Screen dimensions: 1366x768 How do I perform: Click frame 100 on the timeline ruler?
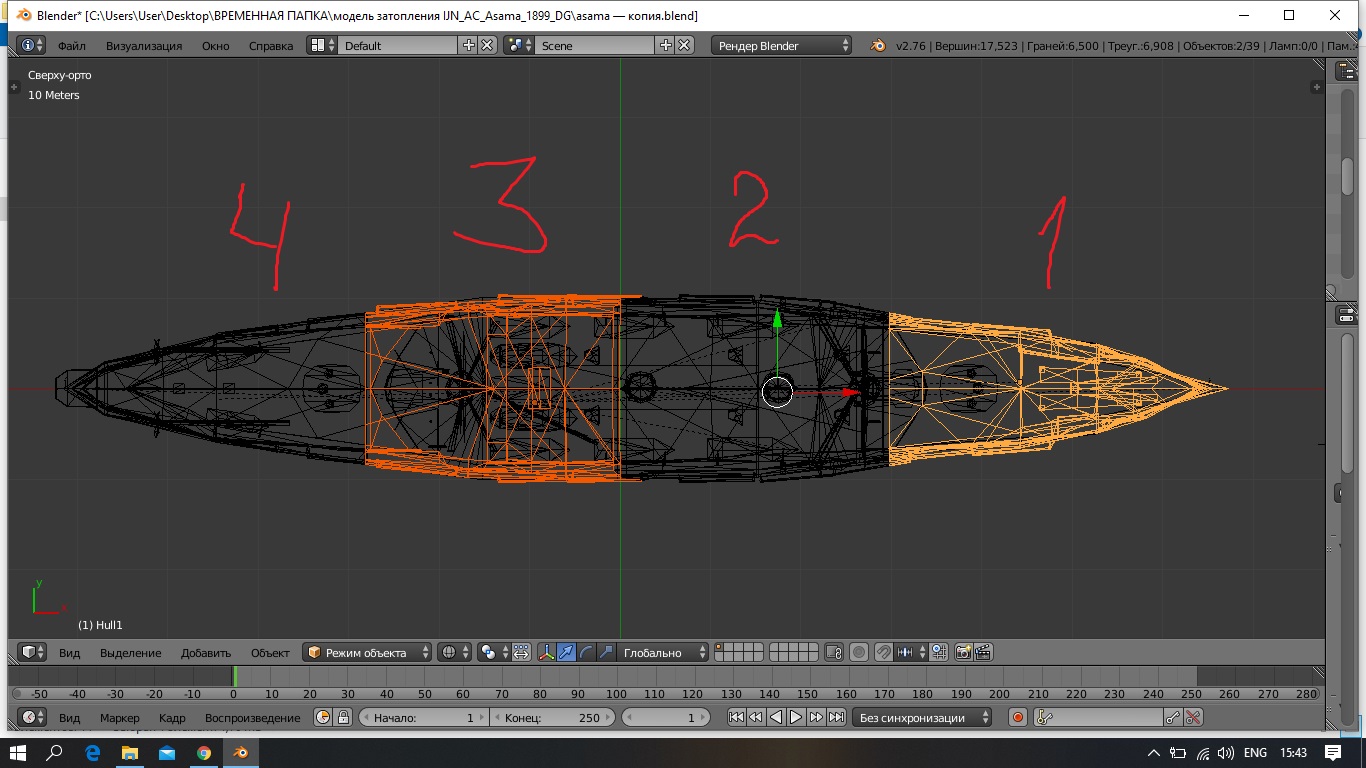(x=616, y=694)
